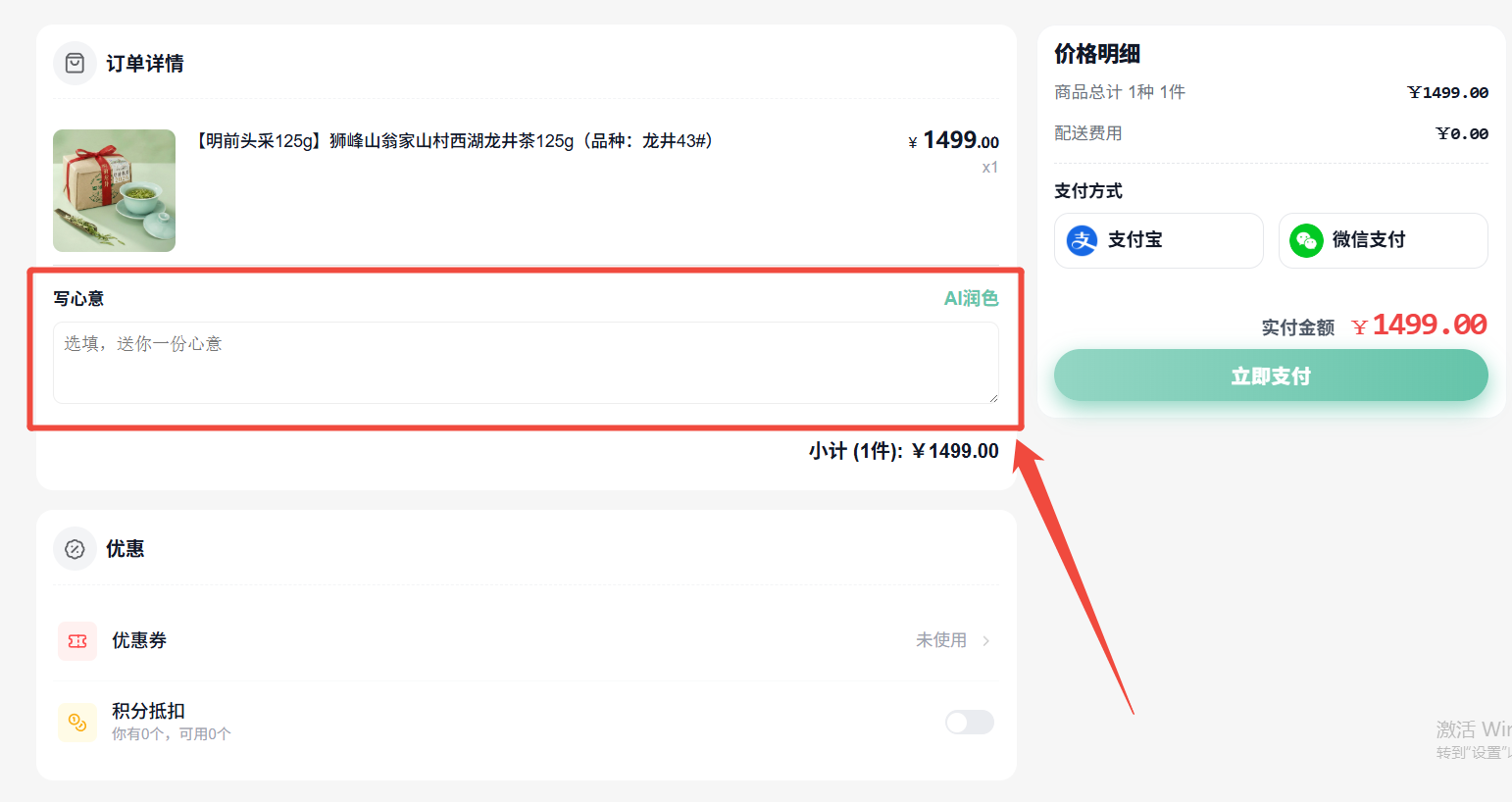Viewport: 1512px width, 802px height.
Task: Click the product title of Longjing tea
Action: pos(454,141)
